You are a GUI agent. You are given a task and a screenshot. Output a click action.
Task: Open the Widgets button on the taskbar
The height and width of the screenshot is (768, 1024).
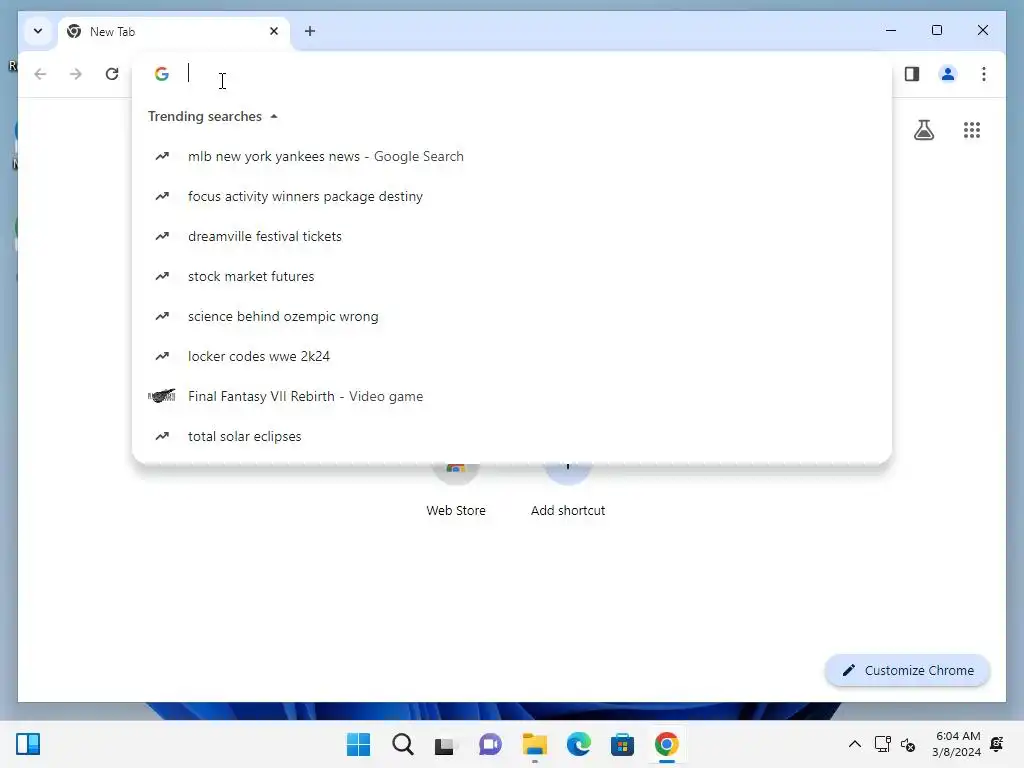click(28, 744)
